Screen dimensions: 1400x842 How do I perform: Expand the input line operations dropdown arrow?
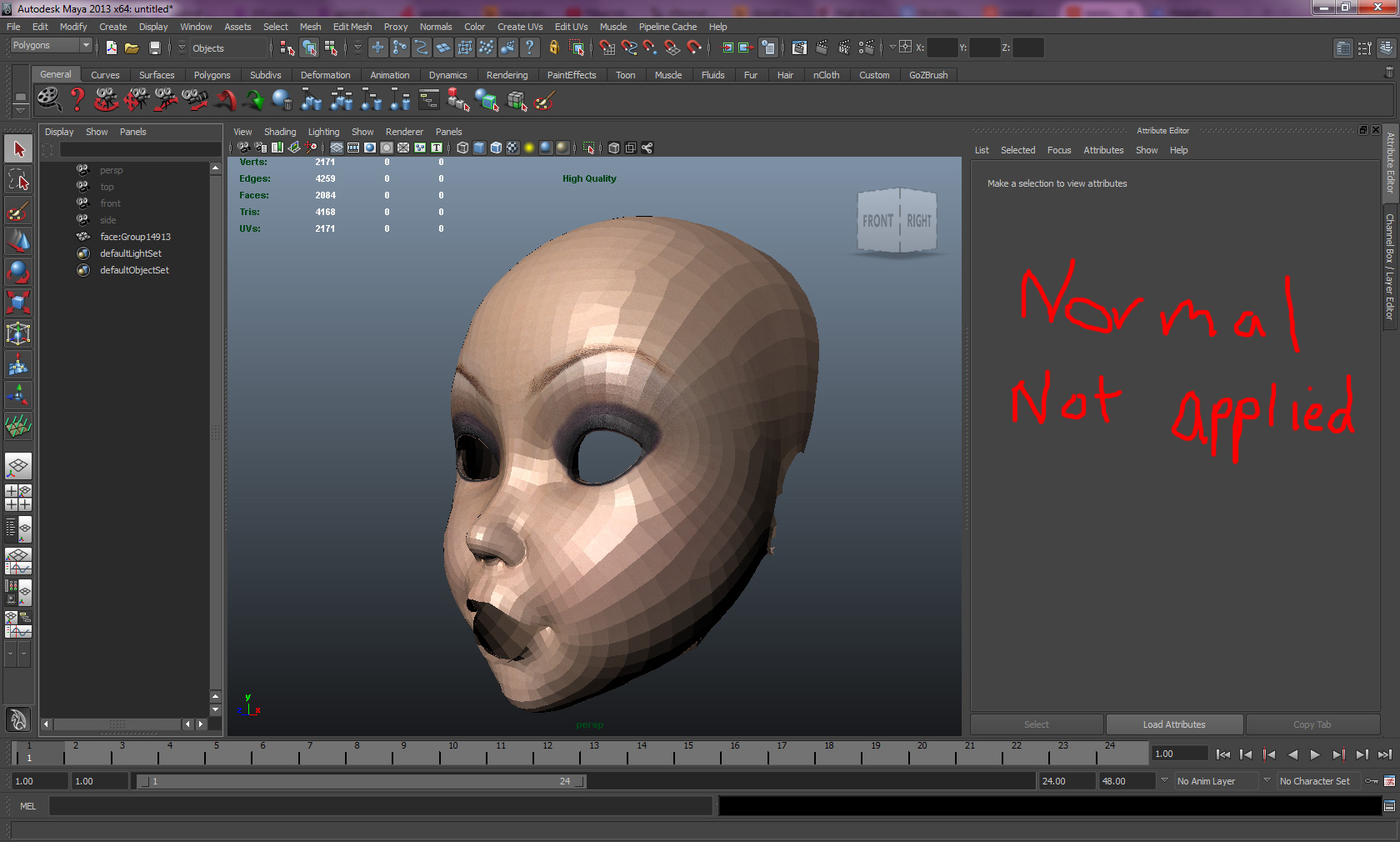coord(892,48)
